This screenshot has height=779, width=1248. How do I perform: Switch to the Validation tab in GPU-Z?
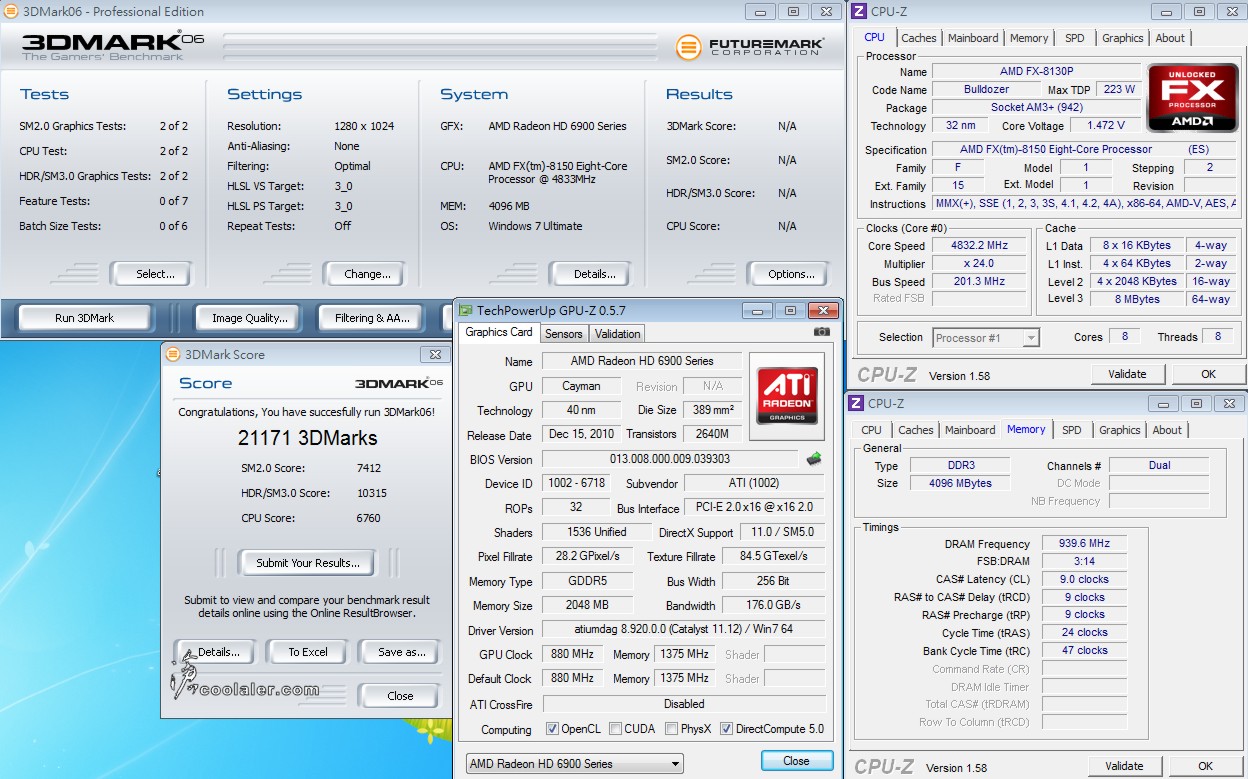click(617, 334)
